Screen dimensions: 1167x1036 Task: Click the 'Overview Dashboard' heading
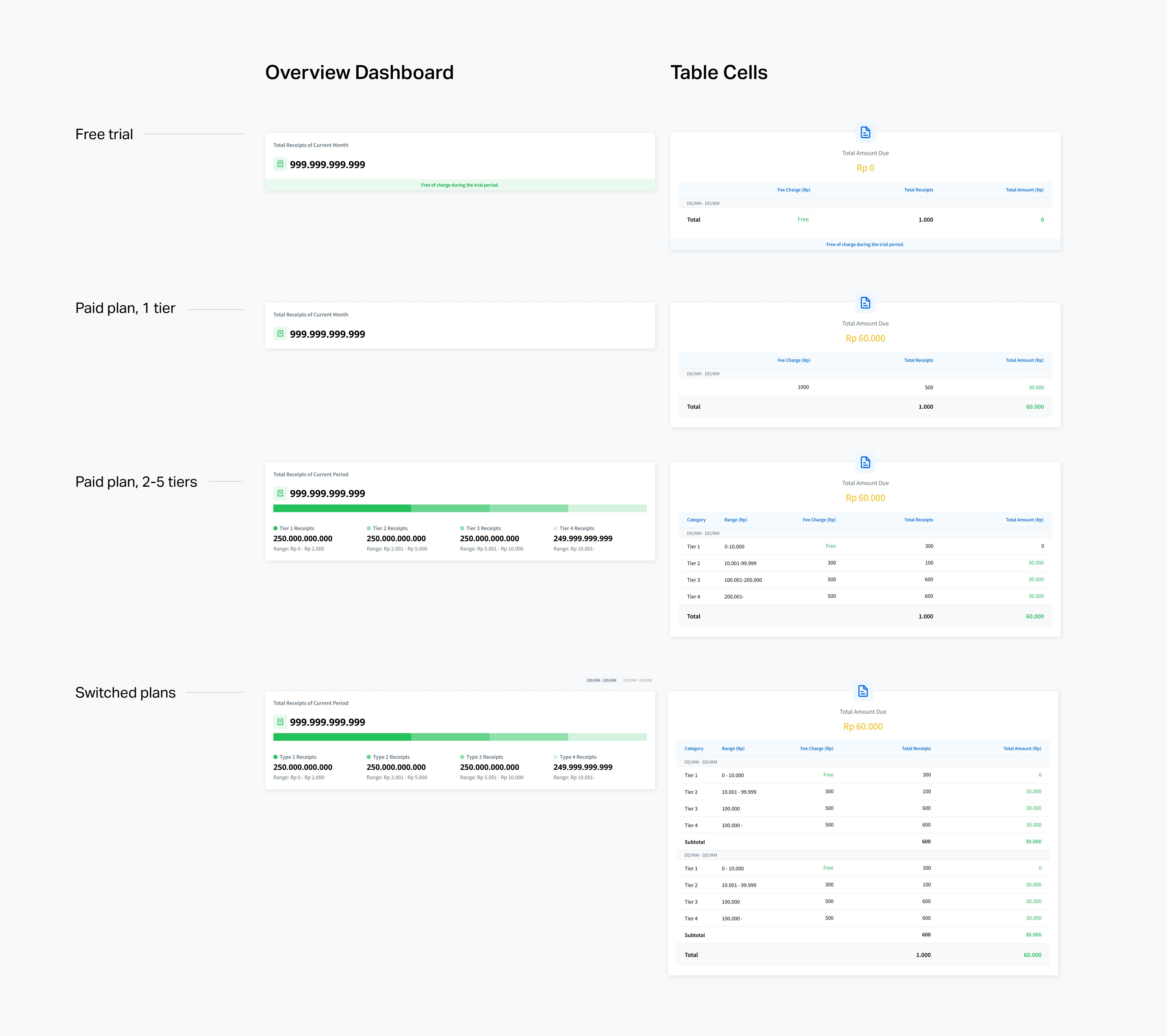(359, 73)
